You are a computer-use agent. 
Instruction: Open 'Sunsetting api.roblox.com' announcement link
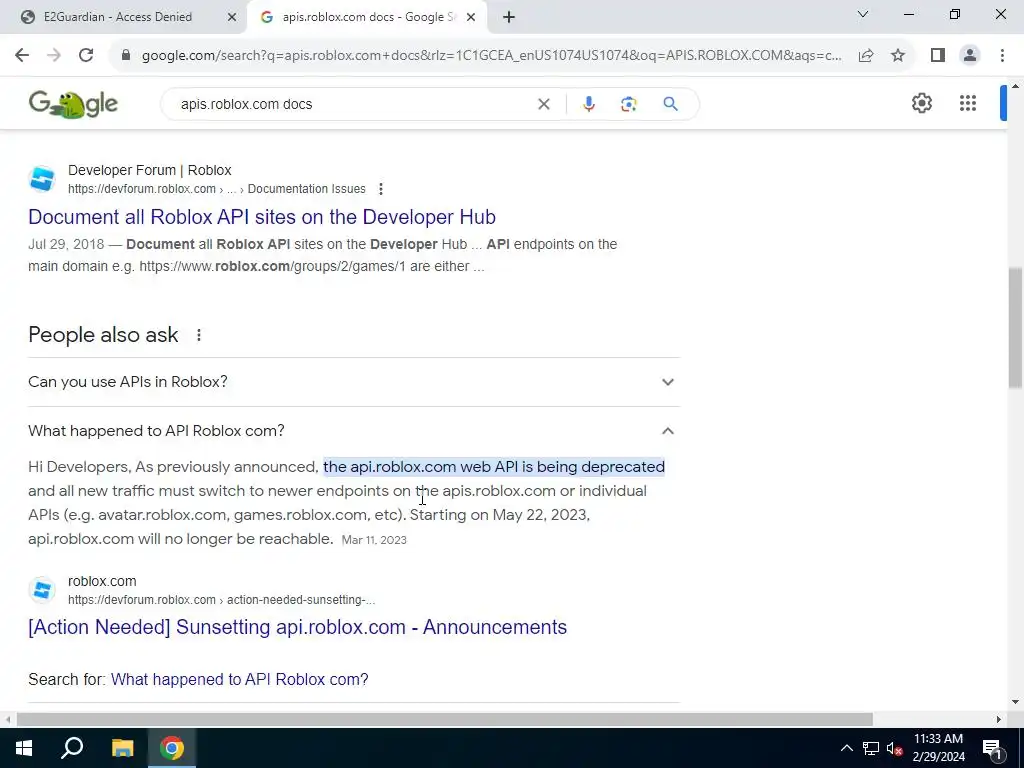click(x=298, y=627)
